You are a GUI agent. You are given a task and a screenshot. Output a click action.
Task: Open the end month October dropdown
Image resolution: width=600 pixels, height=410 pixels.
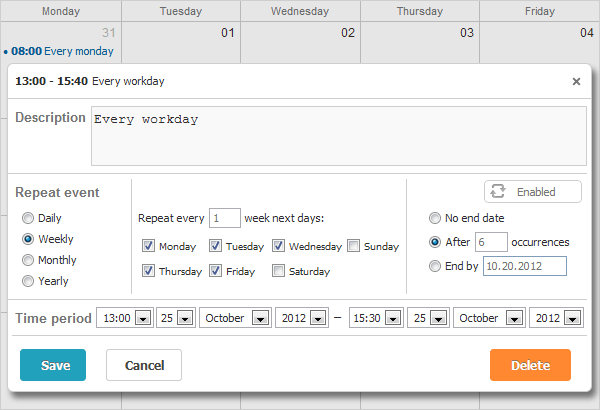tap(489, 318)
